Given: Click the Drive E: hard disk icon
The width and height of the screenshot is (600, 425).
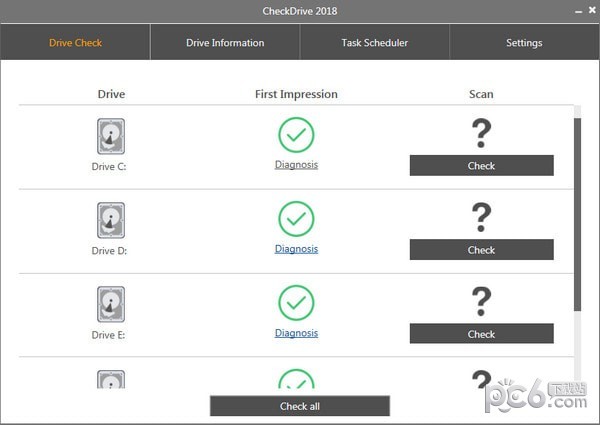Looking at the screenshot, I should [111, 304].
